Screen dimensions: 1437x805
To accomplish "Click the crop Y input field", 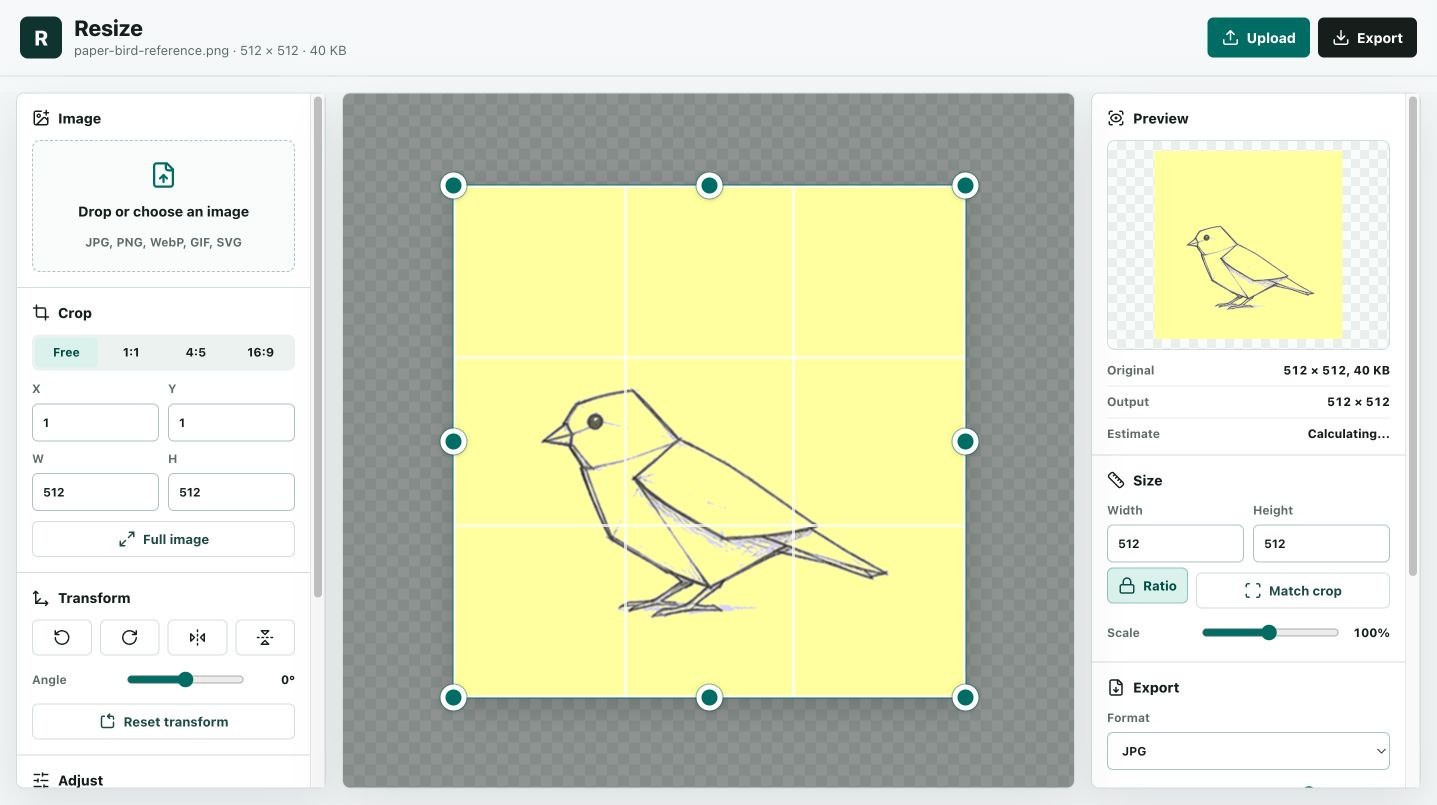I will [x=231, y=422].
